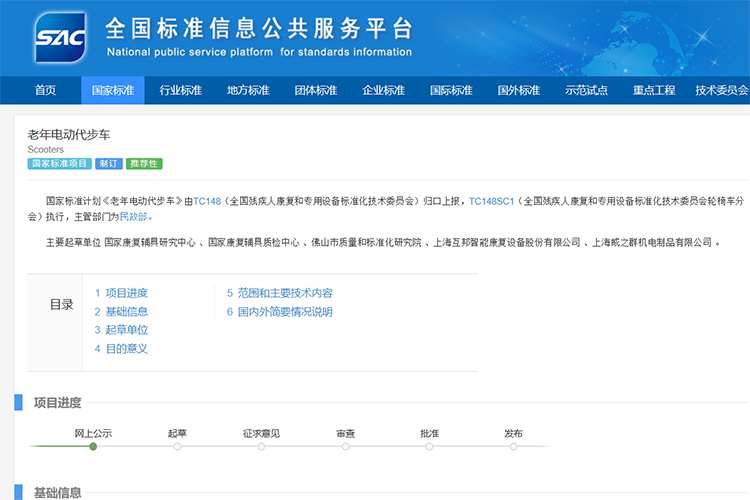Click the 国家标准项目 tag
Screen dimensions: 750x500
tap(58, 163)
